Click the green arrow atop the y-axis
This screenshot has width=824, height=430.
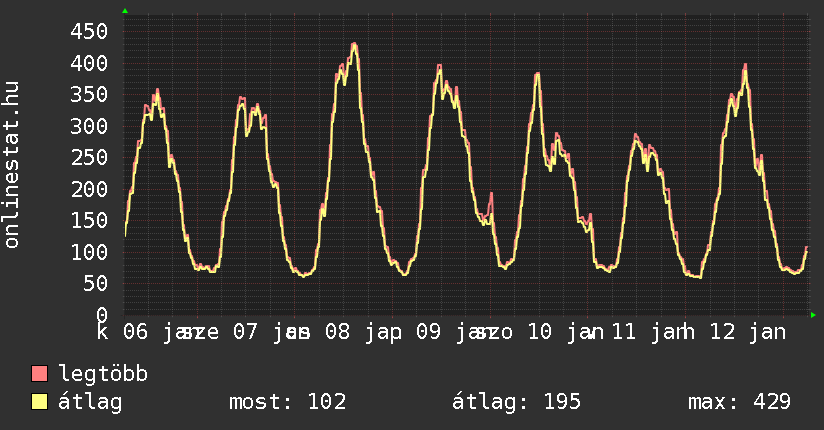tap(125, 11)
